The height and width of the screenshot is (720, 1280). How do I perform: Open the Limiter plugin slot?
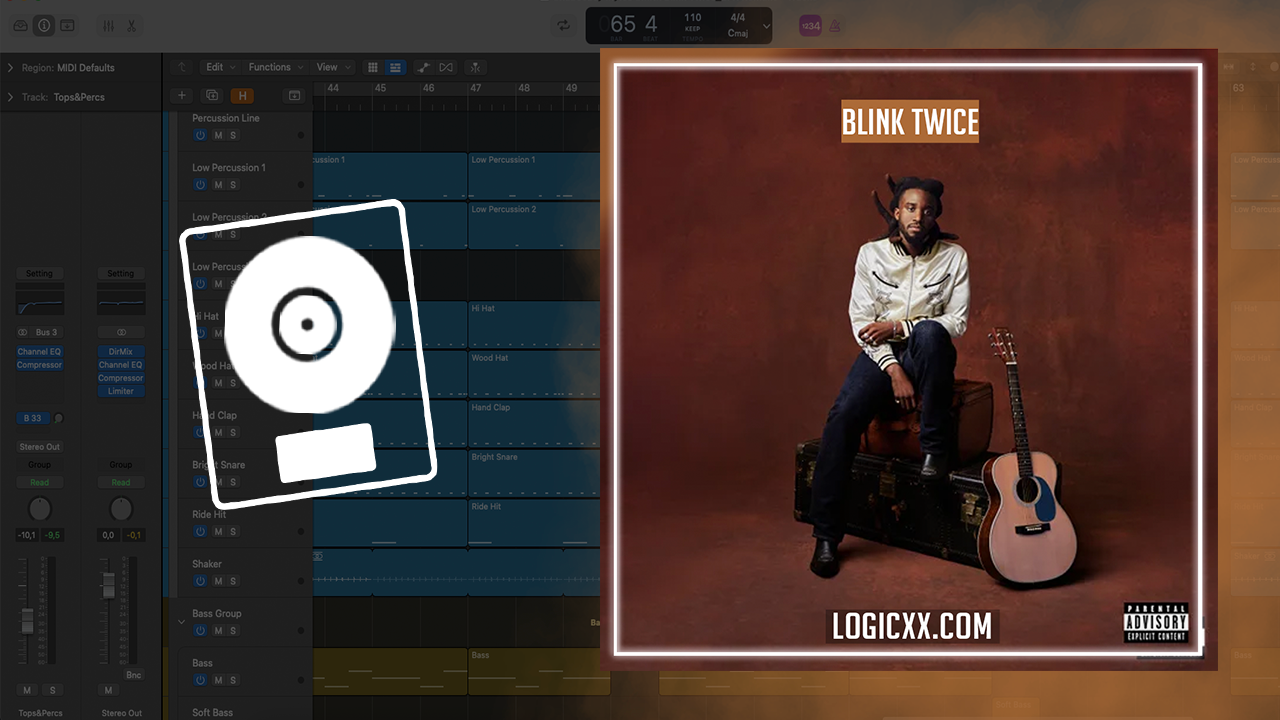tap(121, 391)
